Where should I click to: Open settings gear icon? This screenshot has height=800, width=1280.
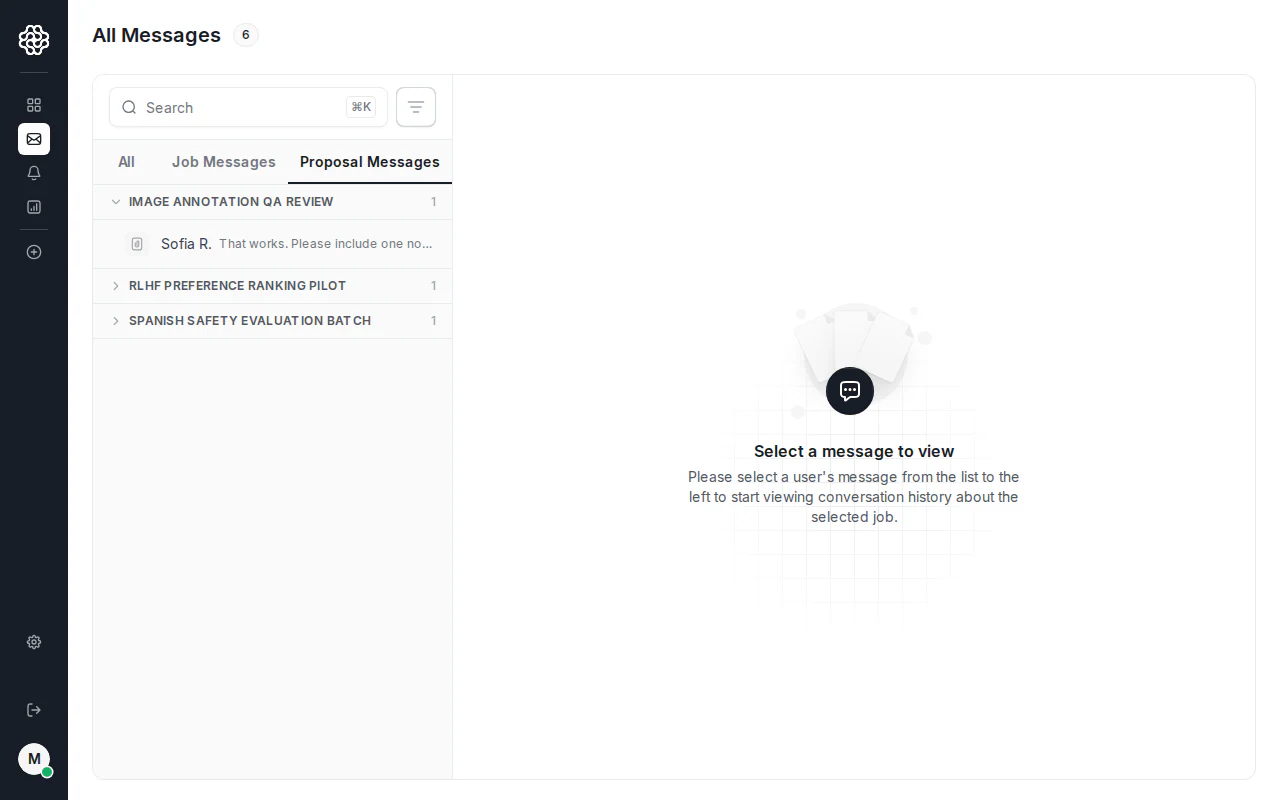(34, 642)
